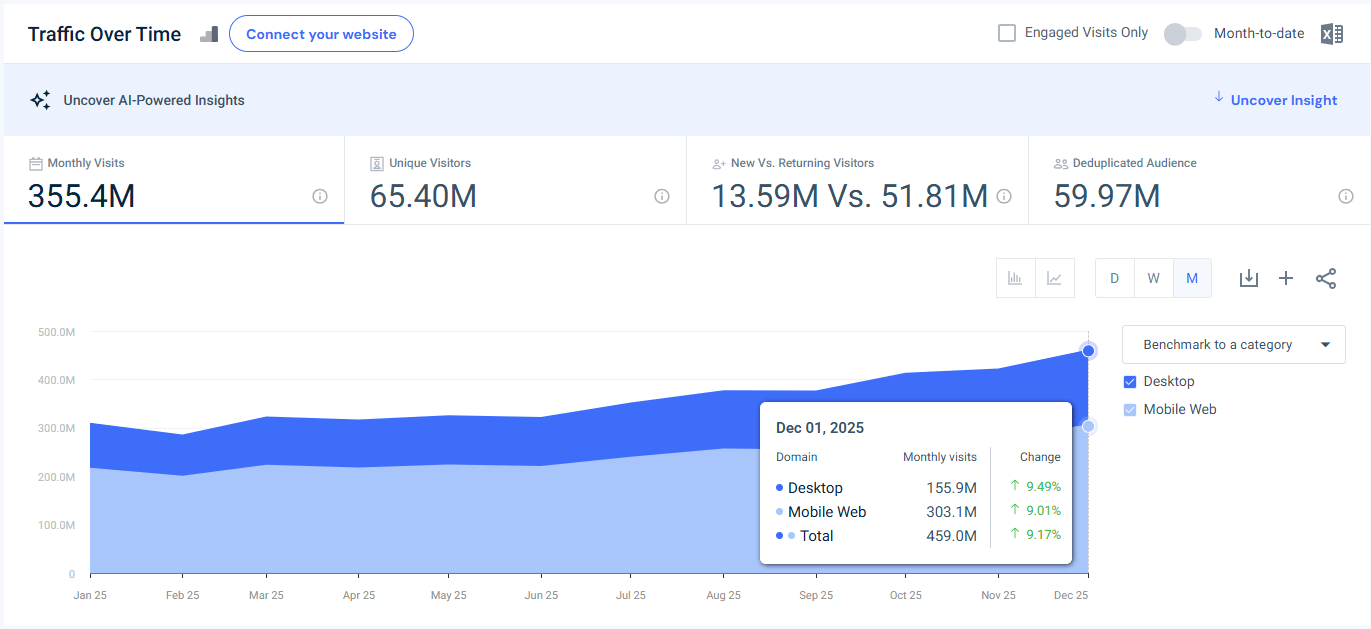The image size is (1371, 629).
Task: Enable Engaged Visits Only
Action: (1006, 32)
